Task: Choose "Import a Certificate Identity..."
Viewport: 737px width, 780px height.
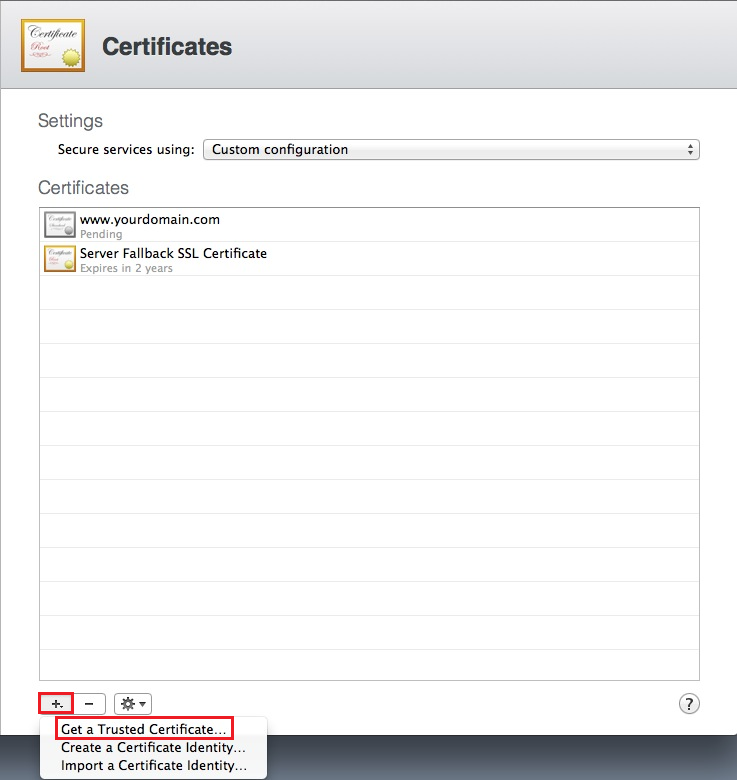Action: [x=153, y=765]
